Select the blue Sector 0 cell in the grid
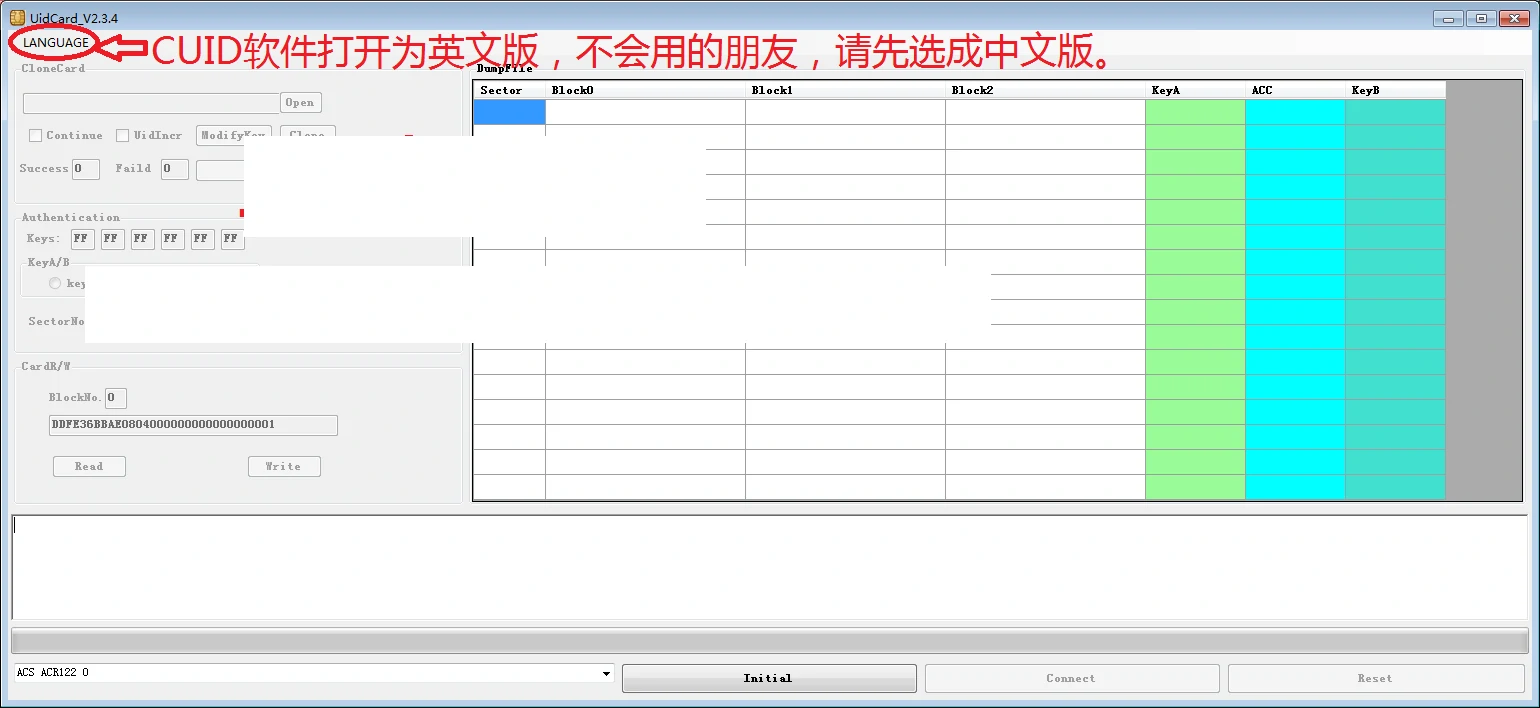1540x708 pixels. point(508,112)
